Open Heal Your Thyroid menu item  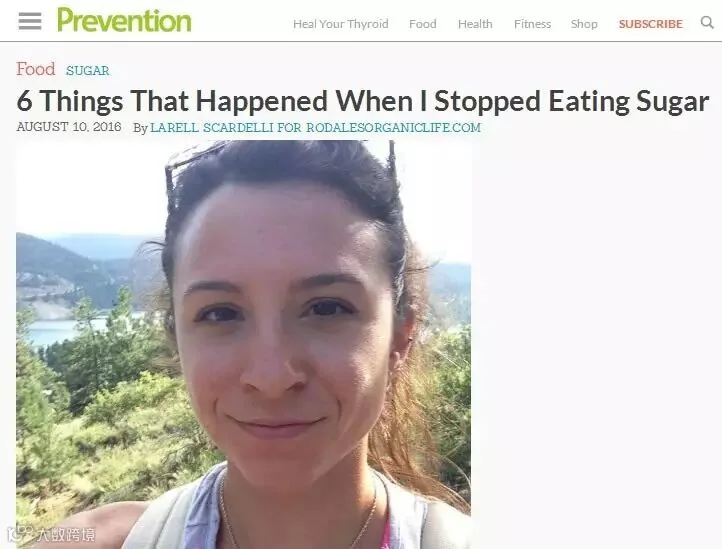coord(341,24)
